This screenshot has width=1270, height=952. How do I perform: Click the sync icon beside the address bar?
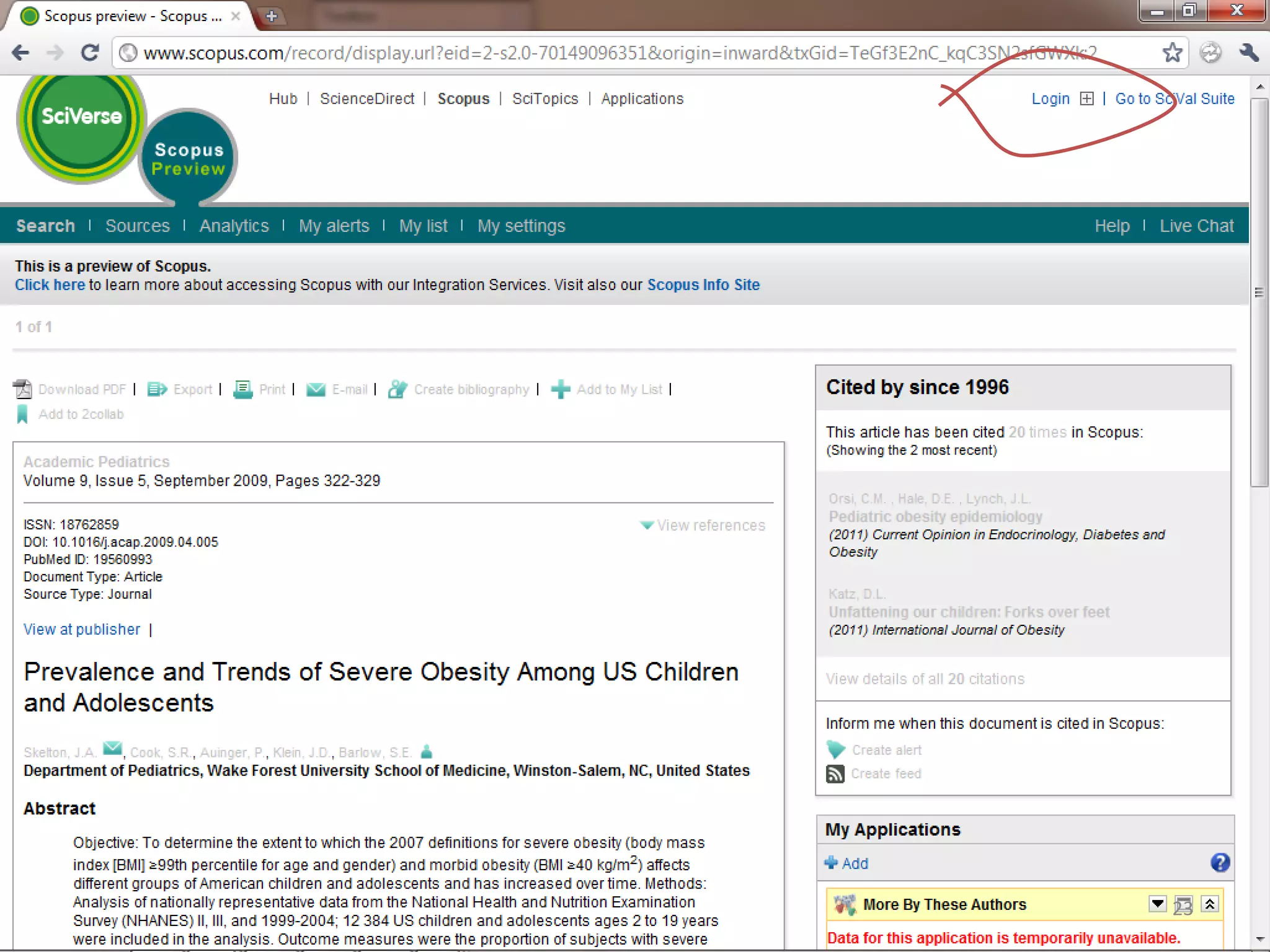point(1210,53)
